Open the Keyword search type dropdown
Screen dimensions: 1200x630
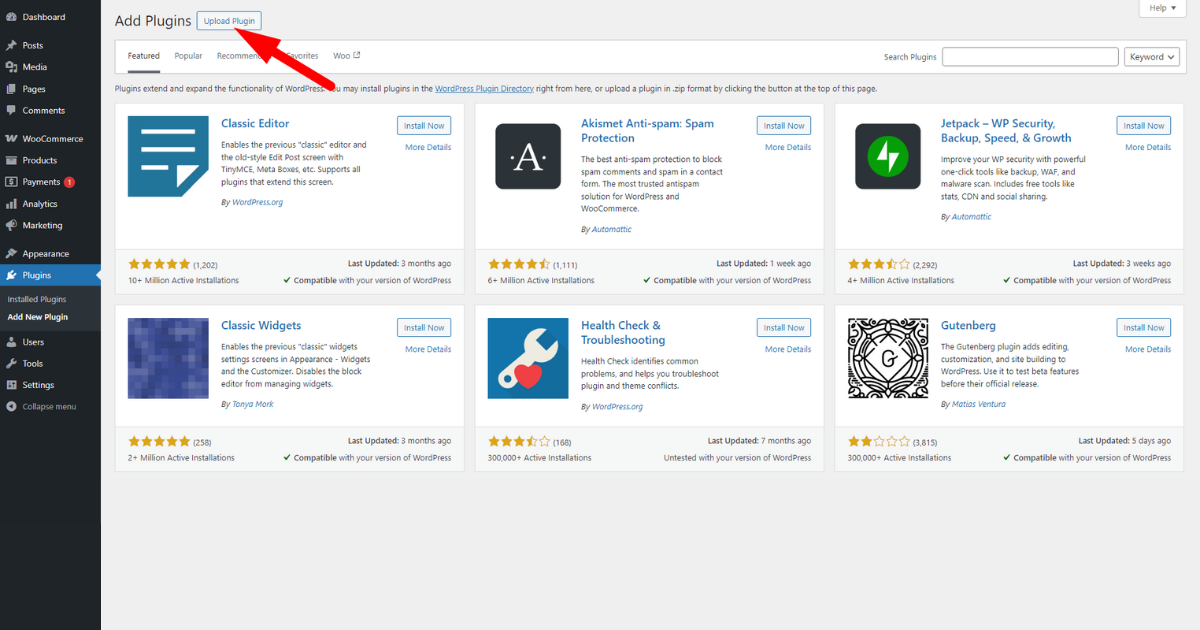pyautogui.click(x=1152, y=57)
